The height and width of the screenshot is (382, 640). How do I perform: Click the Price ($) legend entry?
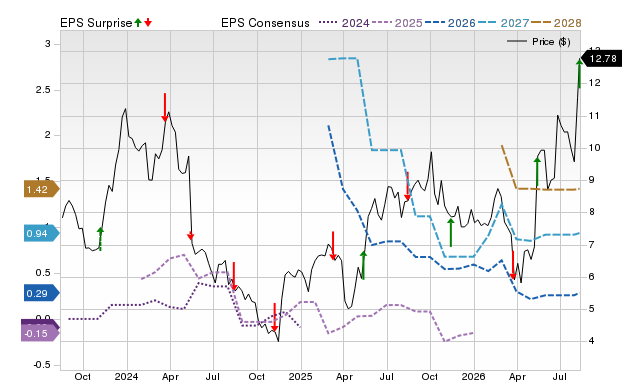539,42
